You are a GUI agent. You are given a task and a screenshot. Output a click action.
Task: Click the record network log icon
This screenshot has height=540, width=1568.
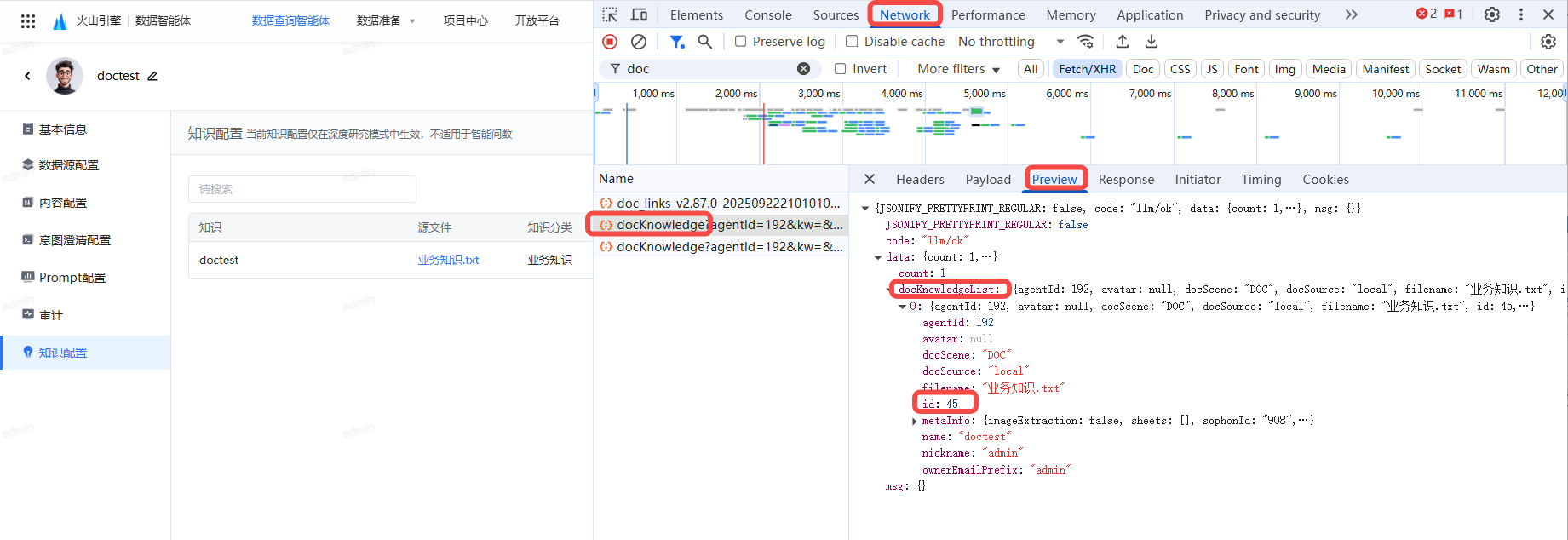tap(610, 42)
